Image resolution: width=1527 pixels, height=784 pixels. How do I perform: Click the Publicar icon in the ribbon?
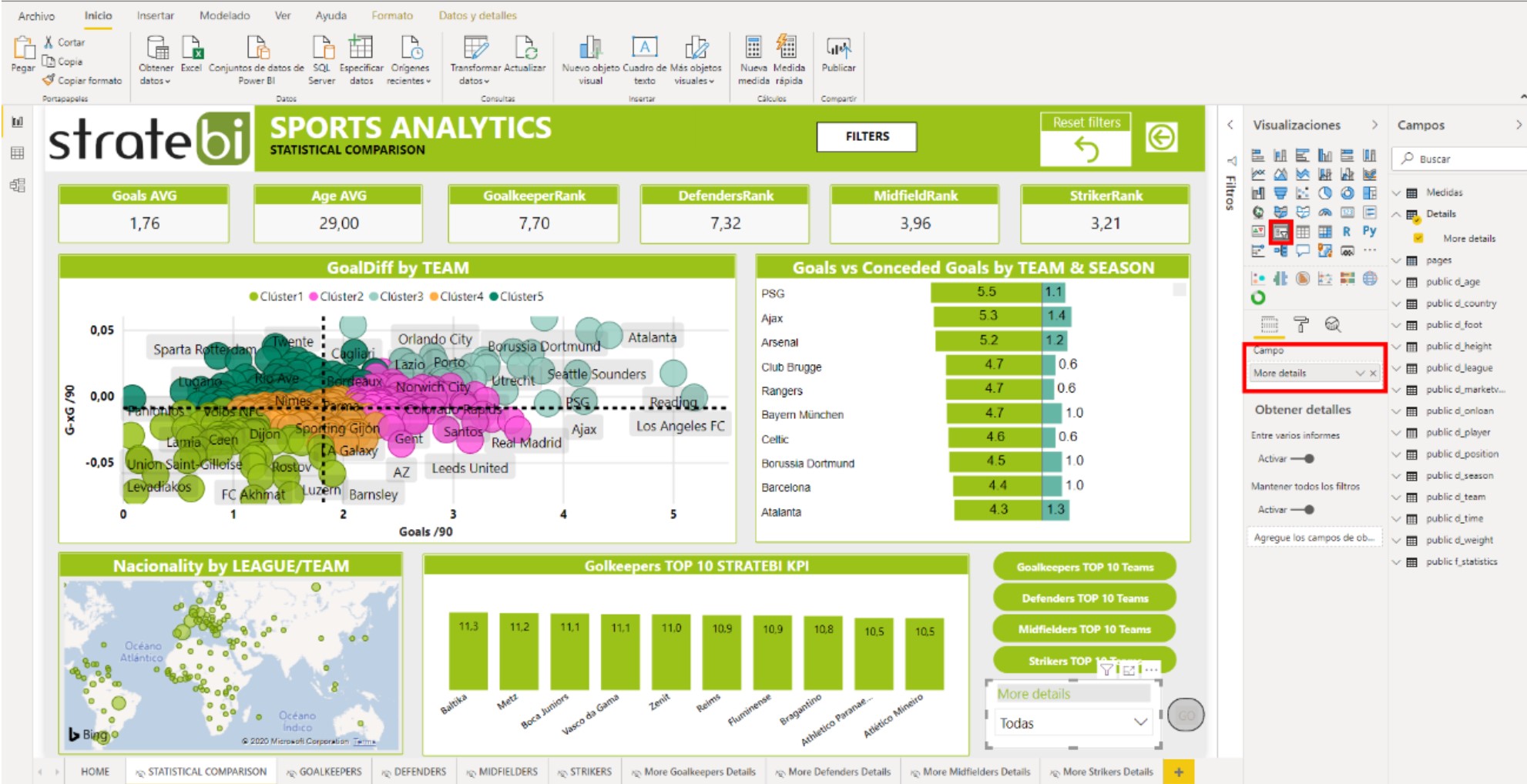tap(838, 50)
